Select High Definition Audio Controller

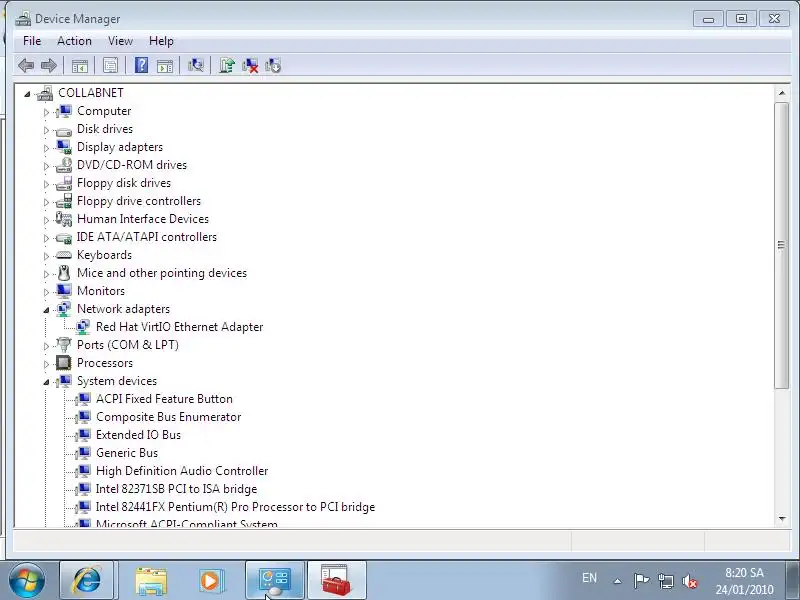[182, 471]
